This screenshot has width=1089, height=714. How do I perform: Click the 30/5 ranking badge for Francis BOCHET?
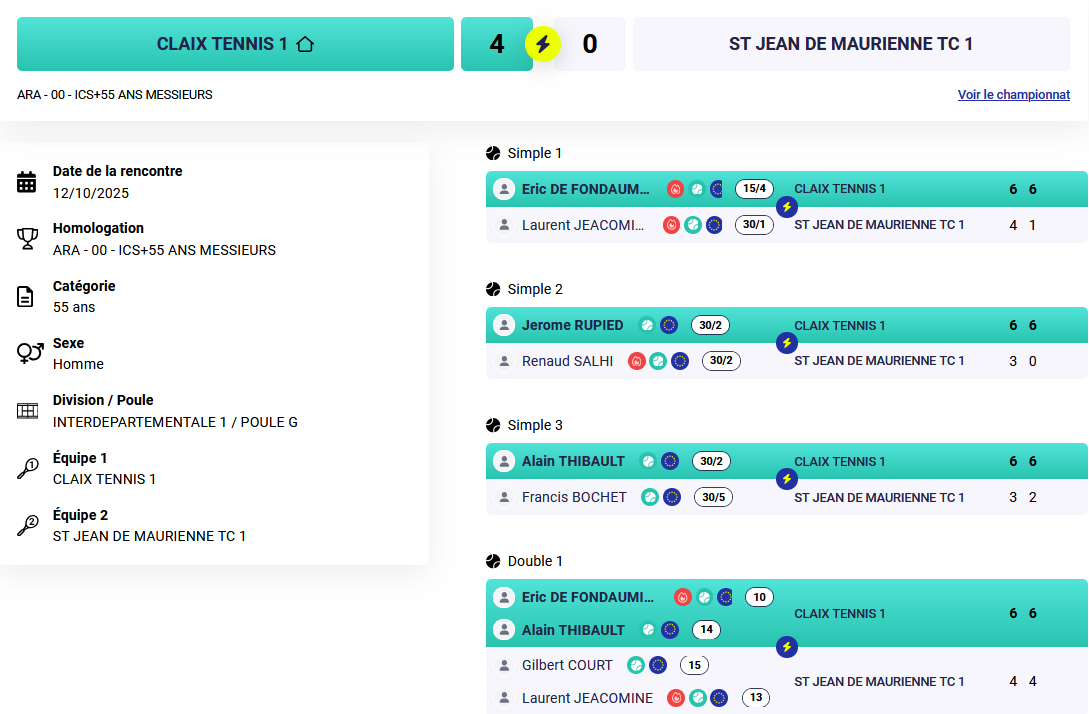click(x=712, y=497)
